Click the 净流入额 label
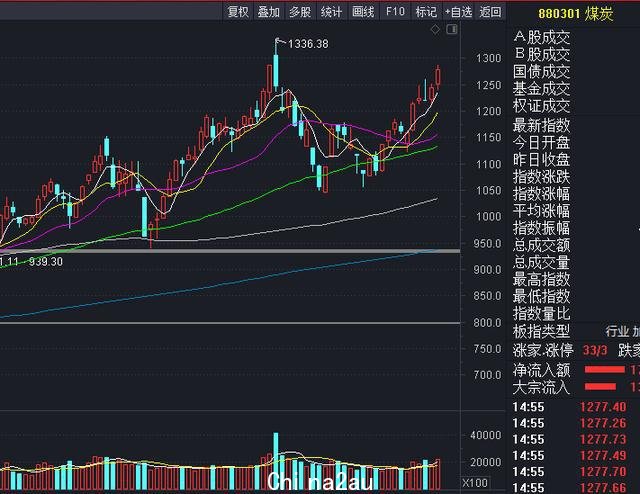This screenshot has height=494, width=640. click(x=542, y=370)
